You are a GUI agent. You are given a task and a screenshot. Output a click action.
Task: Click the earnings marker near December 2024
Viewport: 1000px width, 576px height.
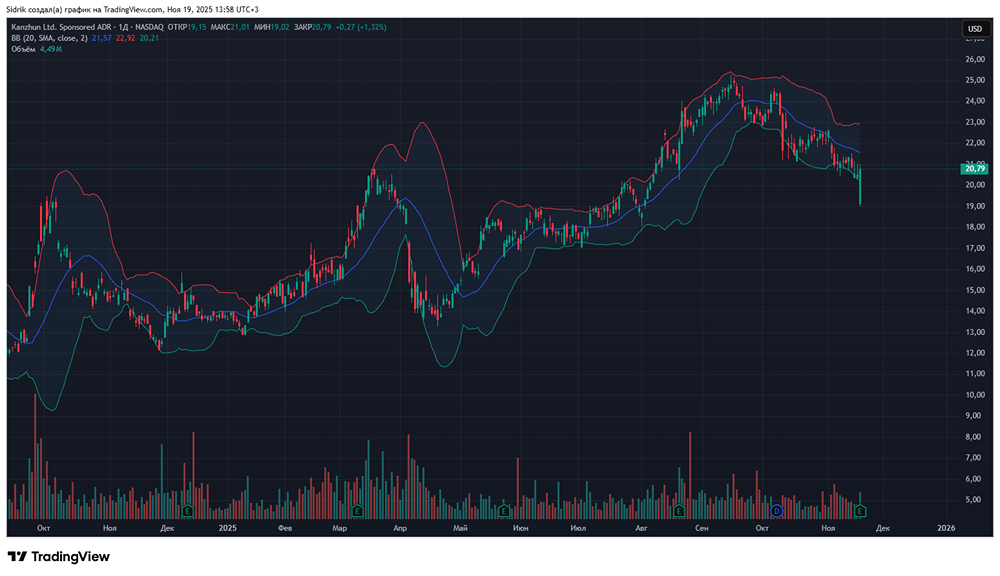pyautogui.click(x=187, y=511)
